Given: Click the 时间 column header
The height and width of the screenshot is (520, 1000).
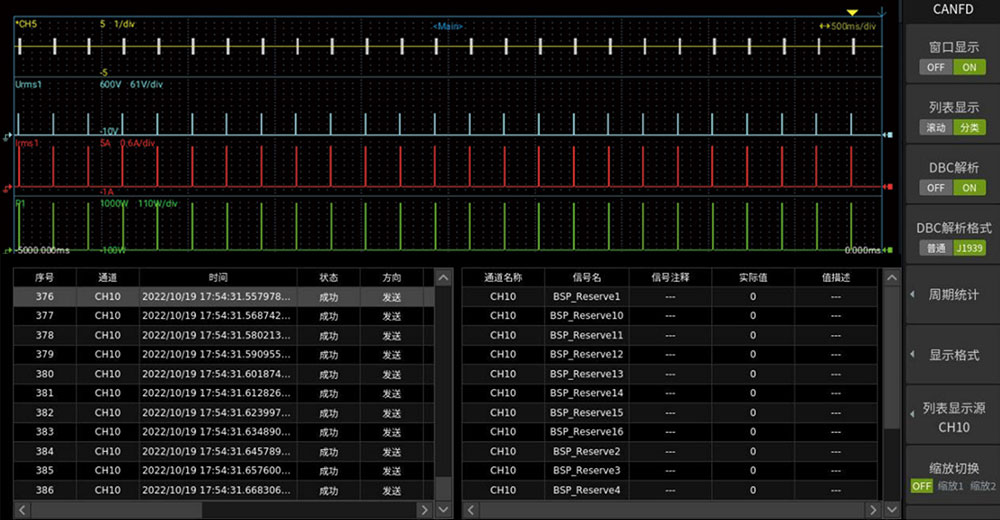Looking at the screenshot, I should pos(218,277).
